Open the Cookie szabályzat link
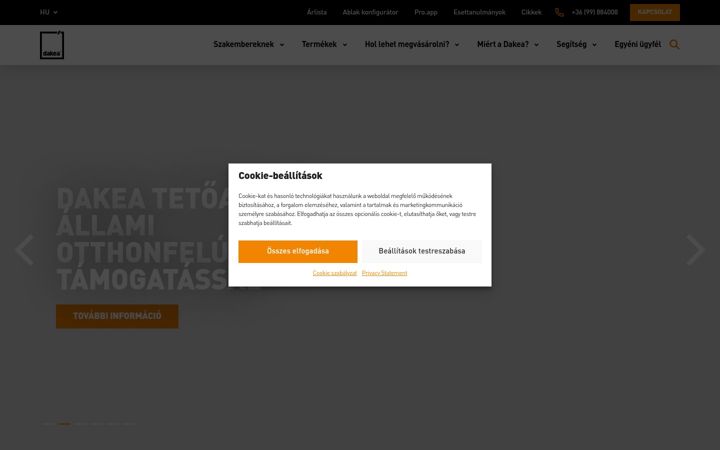The height and width of the screenshot is (450, 720). click(335, 273)
